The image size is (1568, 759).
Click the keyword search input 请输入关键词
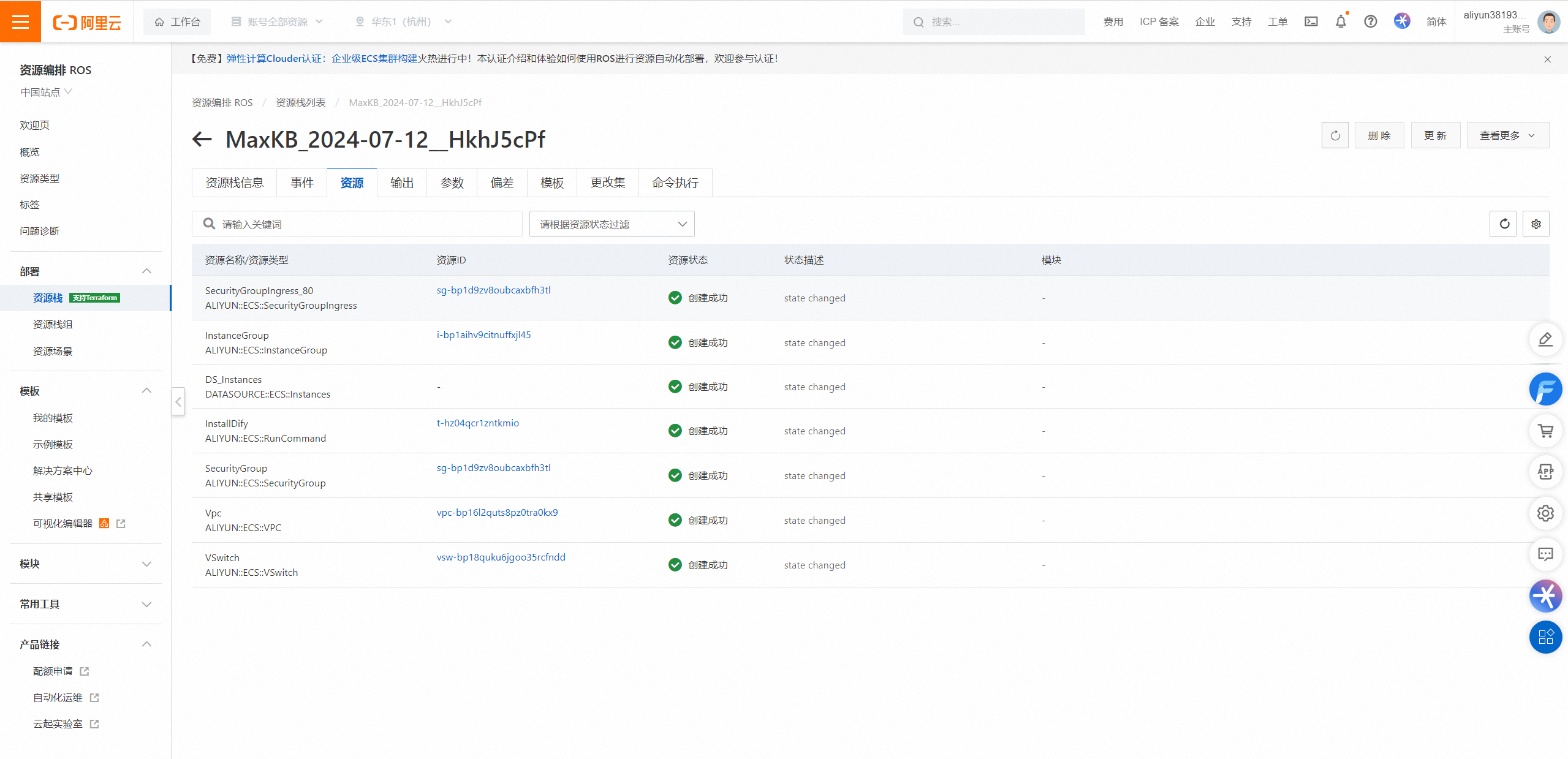[x=357, y=224]
